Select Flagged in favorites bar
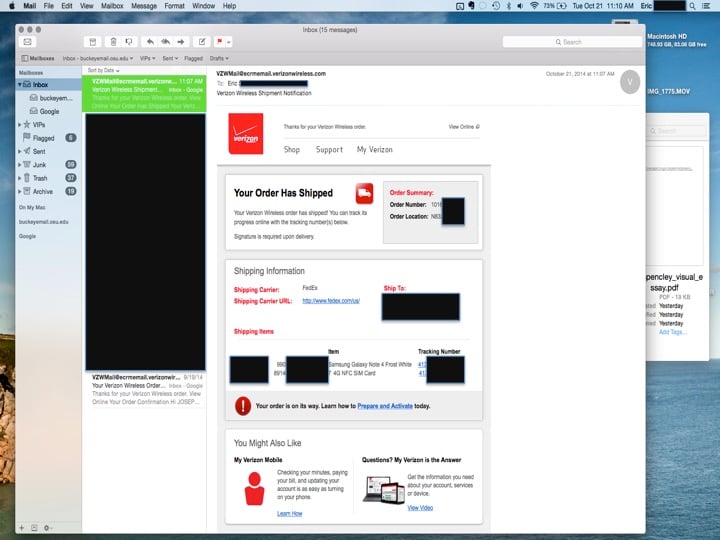Screen dimensions: 720x540 [x=193, y=58]
